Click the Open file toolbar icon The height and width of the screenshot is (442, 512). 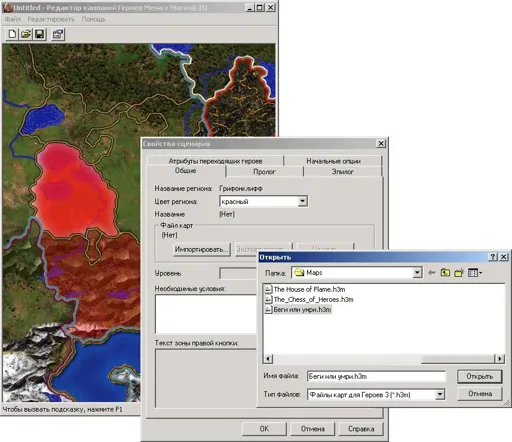click(x=26, y=34)
